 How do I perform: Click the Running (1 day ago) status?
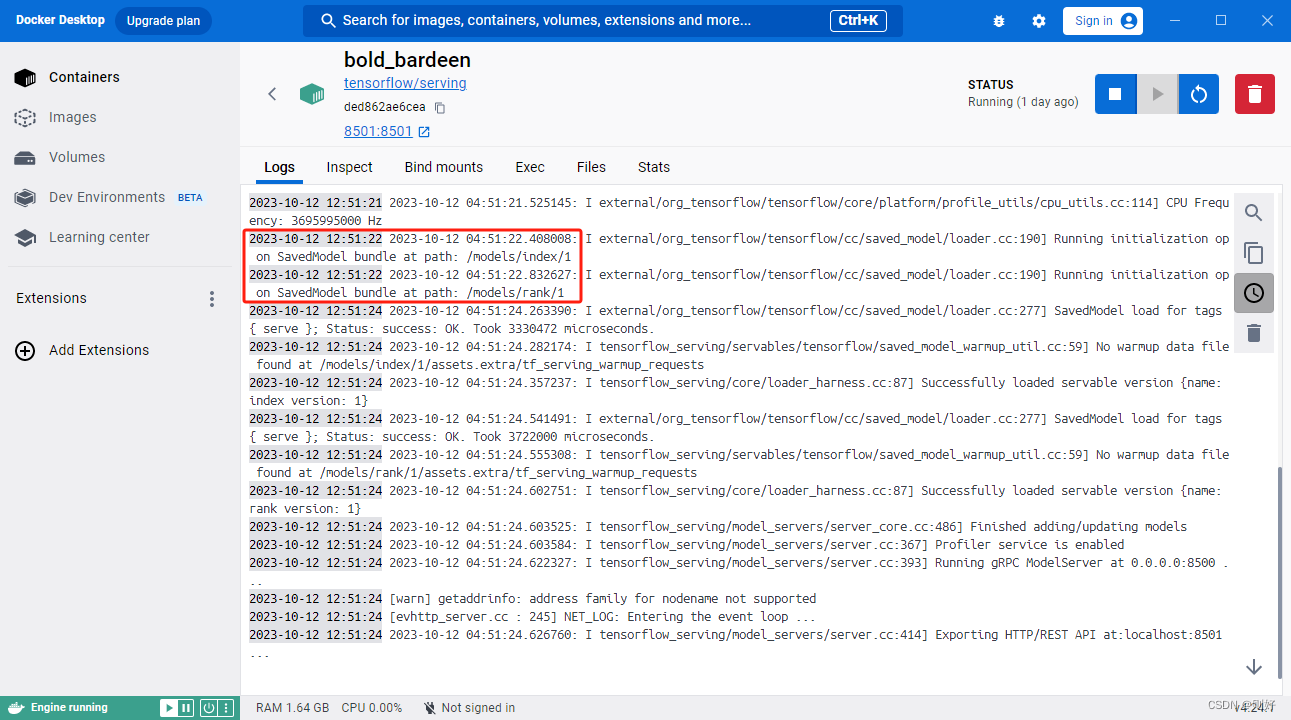[x=1023, y=102]
